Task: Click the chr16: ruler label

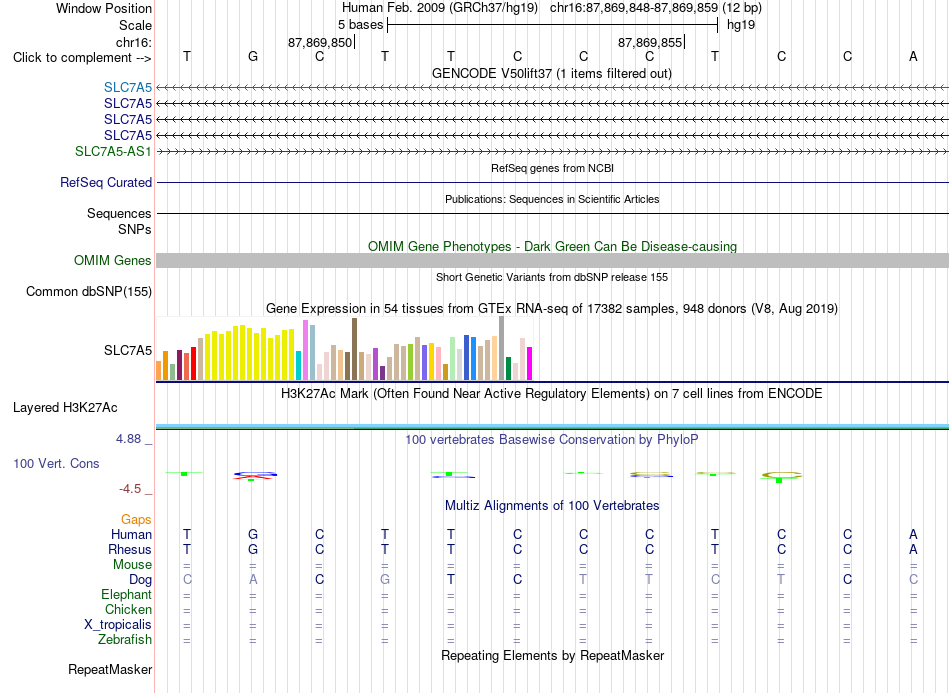Action: coord(133,42)
